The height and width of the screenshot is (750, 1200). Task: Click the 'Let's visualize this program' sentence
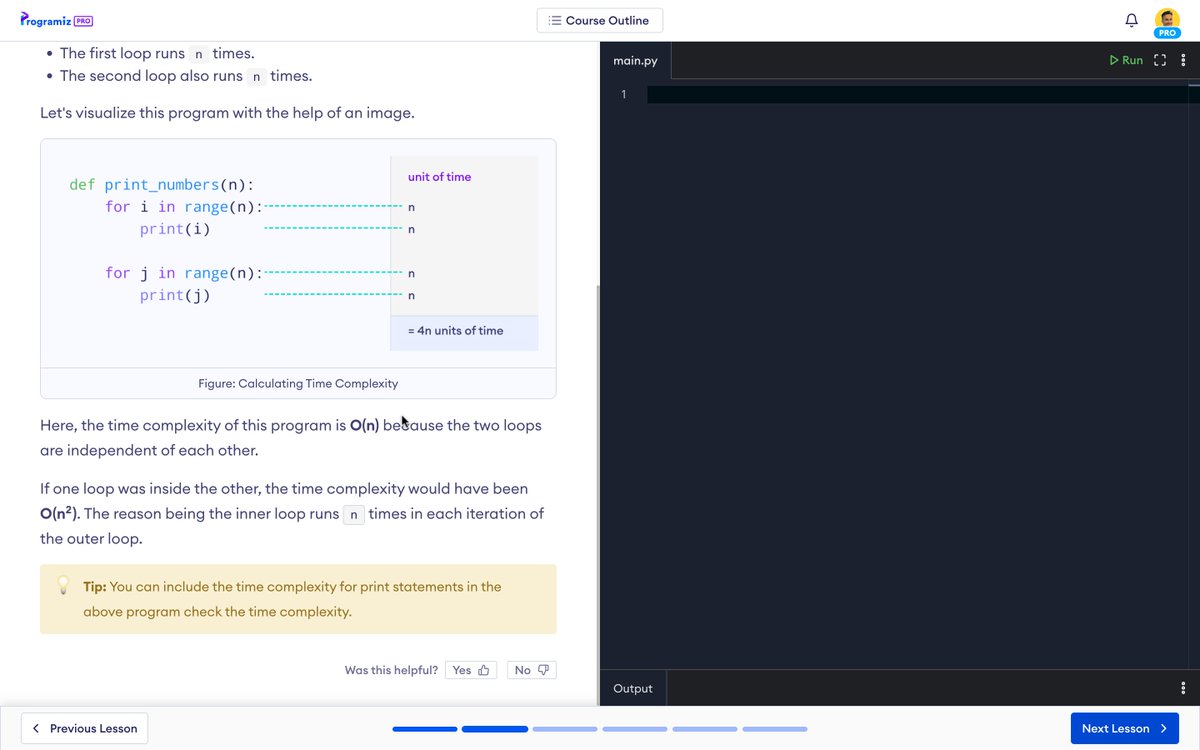click(x=227, y=113)
